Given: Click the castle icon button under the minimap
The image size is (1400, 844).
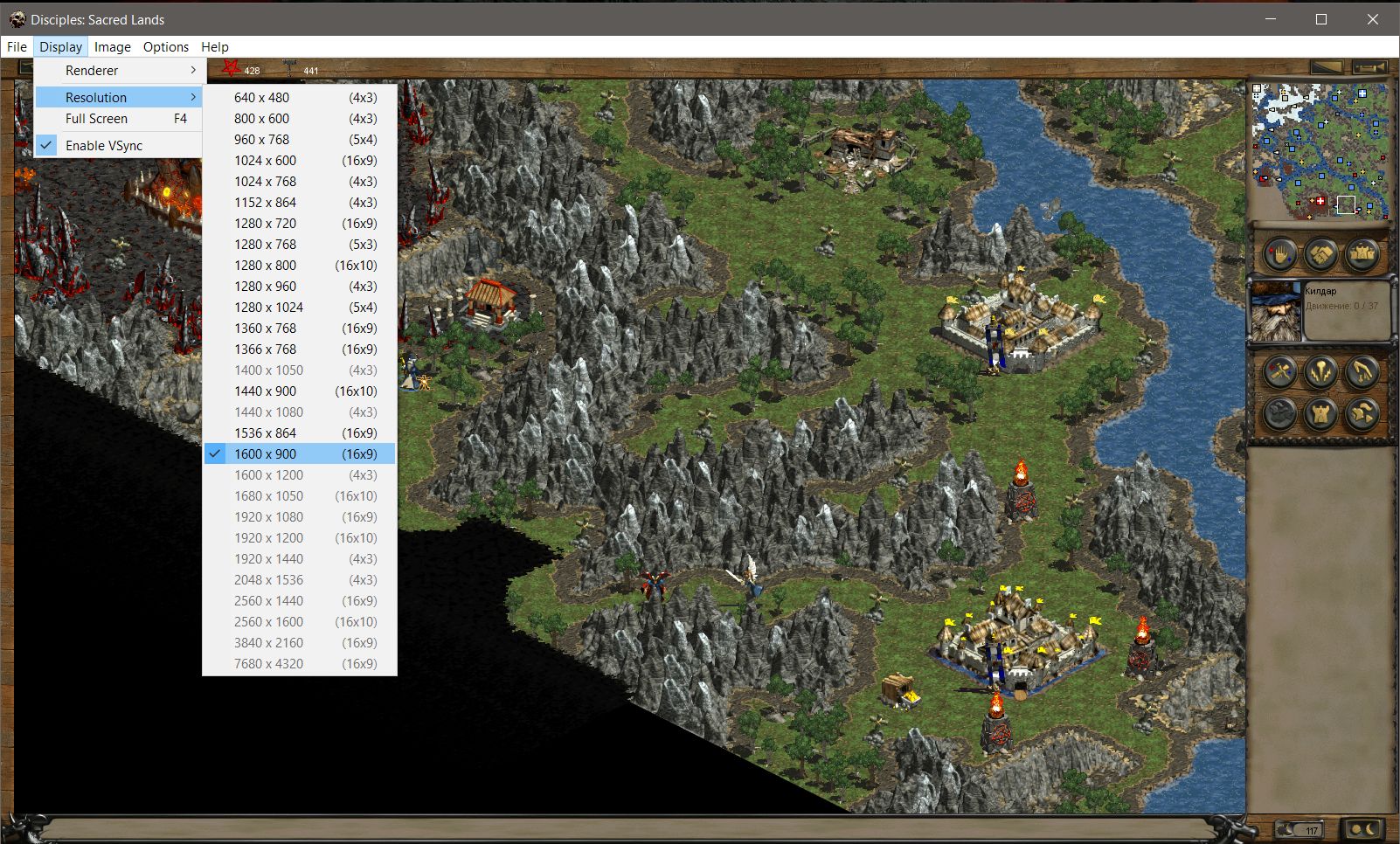Looking at the screenshot, I should tap(1362, 255).
